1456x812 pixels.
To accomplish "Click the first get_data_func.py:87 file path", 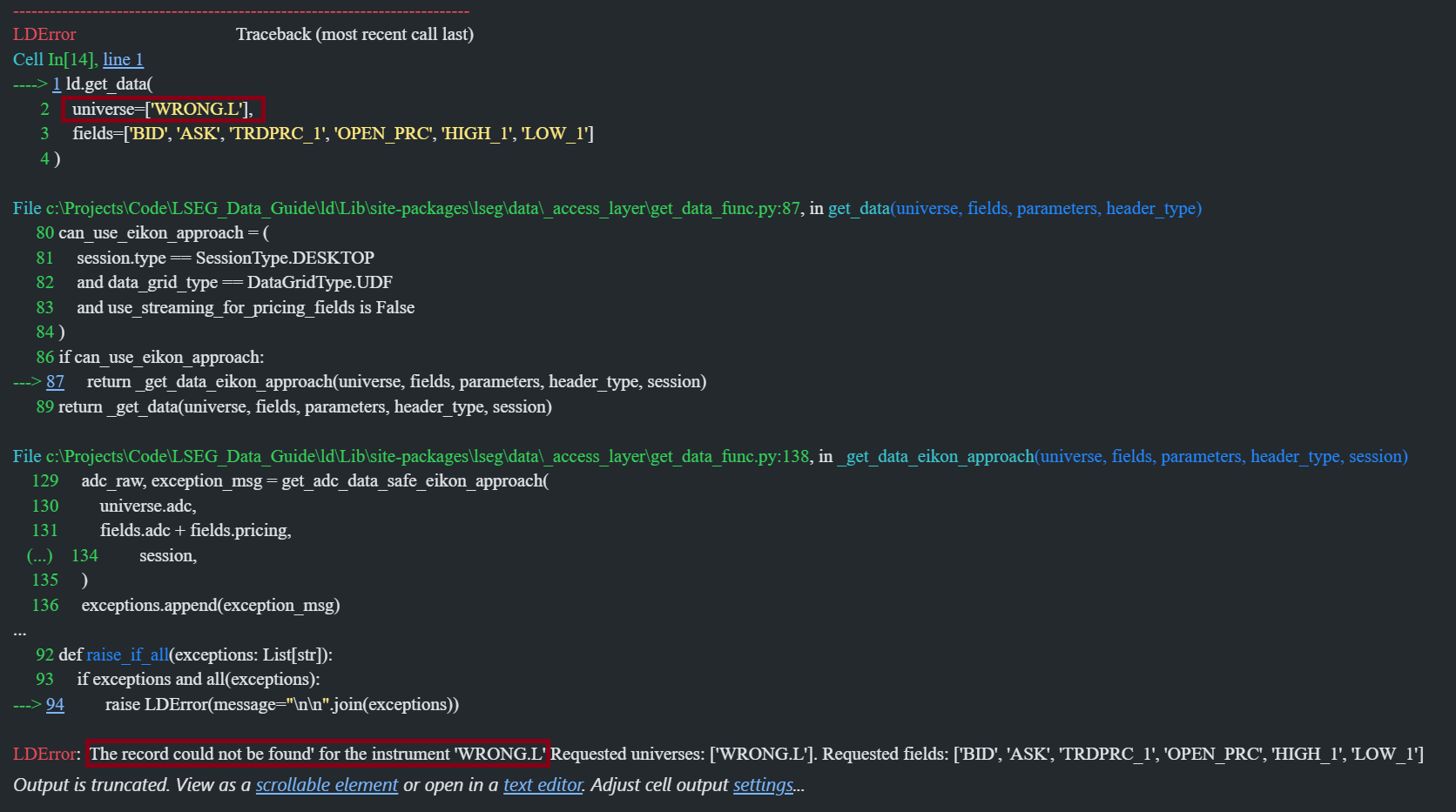I will (407, 208).
